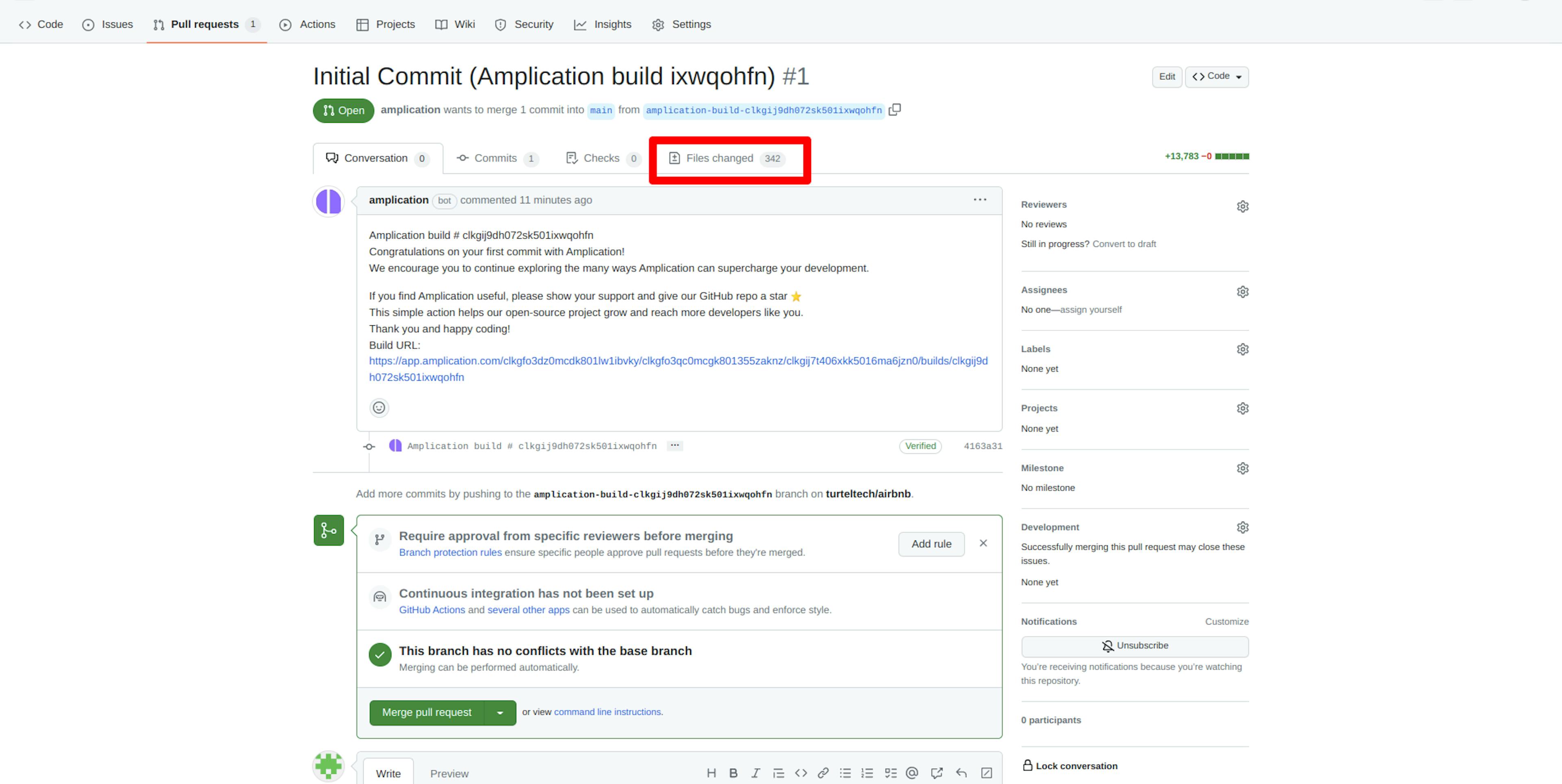Image resolution: width=1562 pixels, height=784 pixels.
Task: Click assign yourself link
Action: click(x=1090, y=309)
